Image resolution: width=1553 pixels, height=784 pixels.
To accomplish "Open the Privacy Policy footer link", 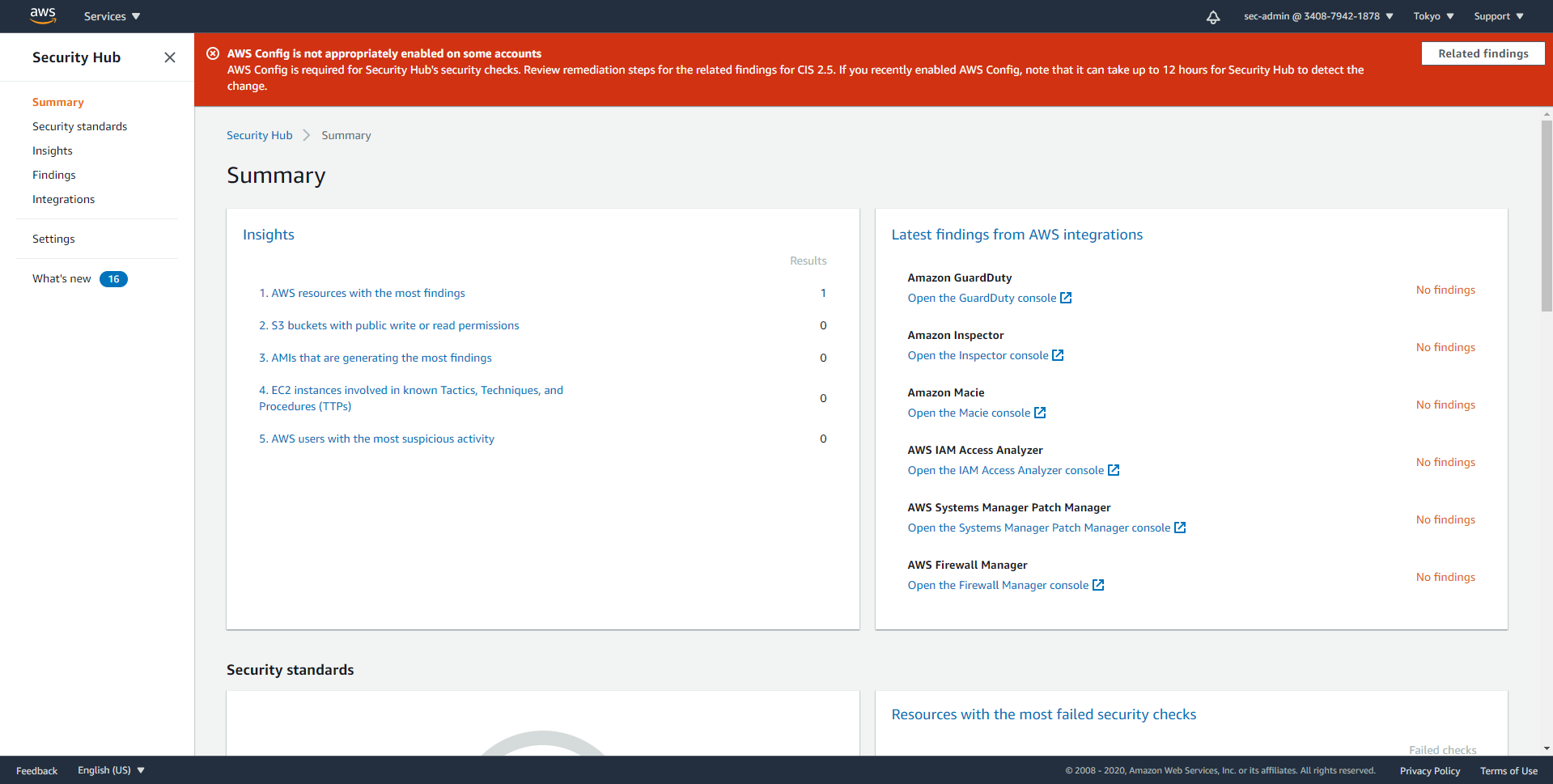I will coord(1430,771).
